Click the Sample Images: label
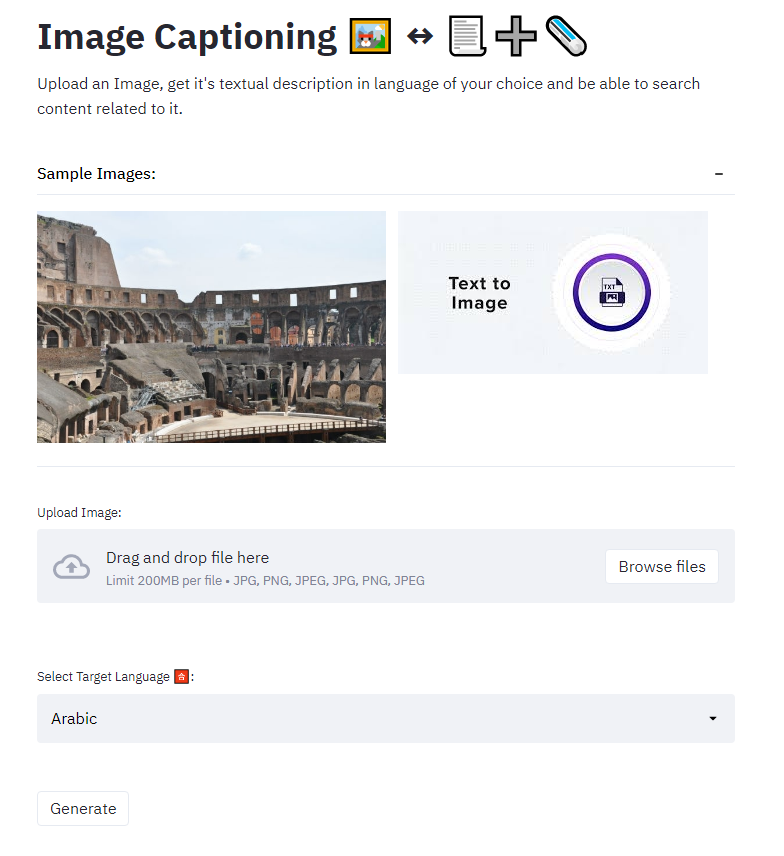784x856 pixels. coord(96,174)
